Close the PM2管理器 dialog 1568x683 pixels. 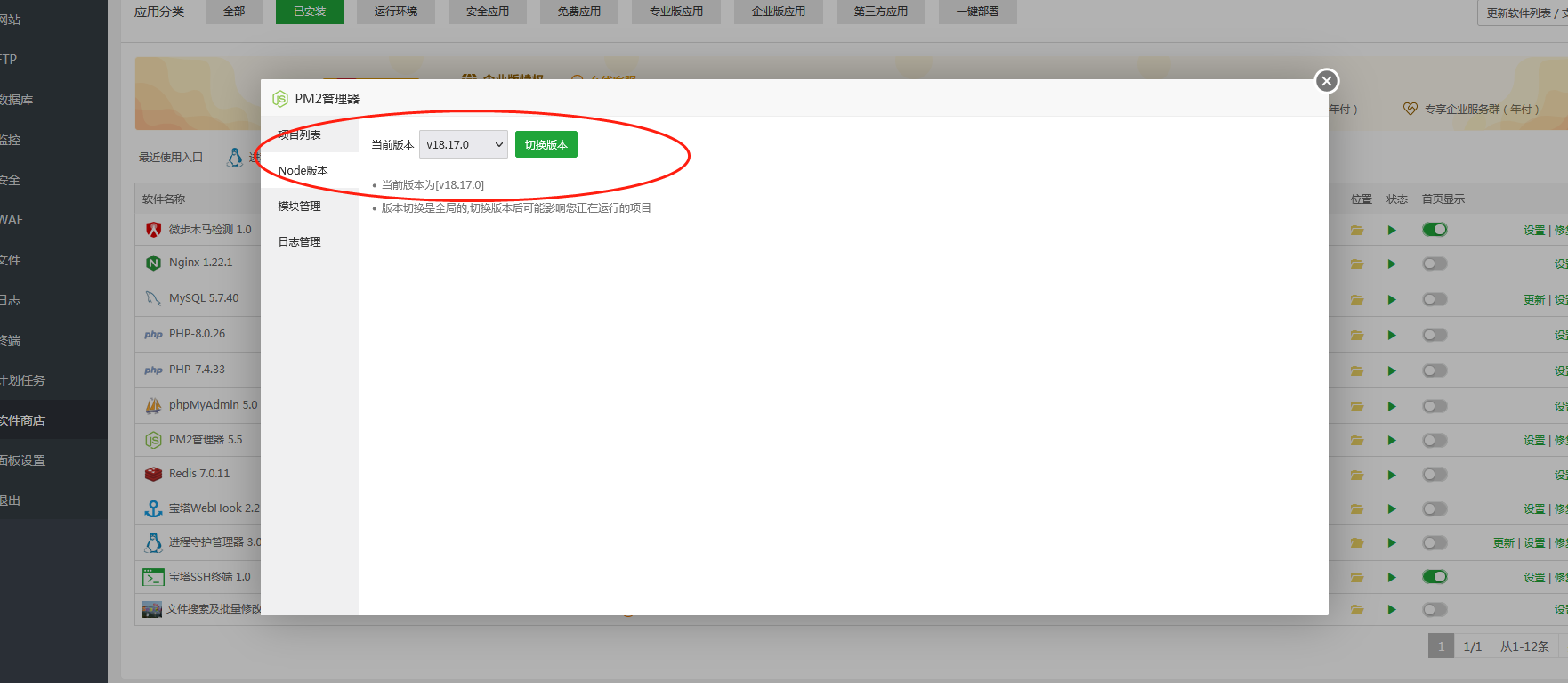point(1327,81)
